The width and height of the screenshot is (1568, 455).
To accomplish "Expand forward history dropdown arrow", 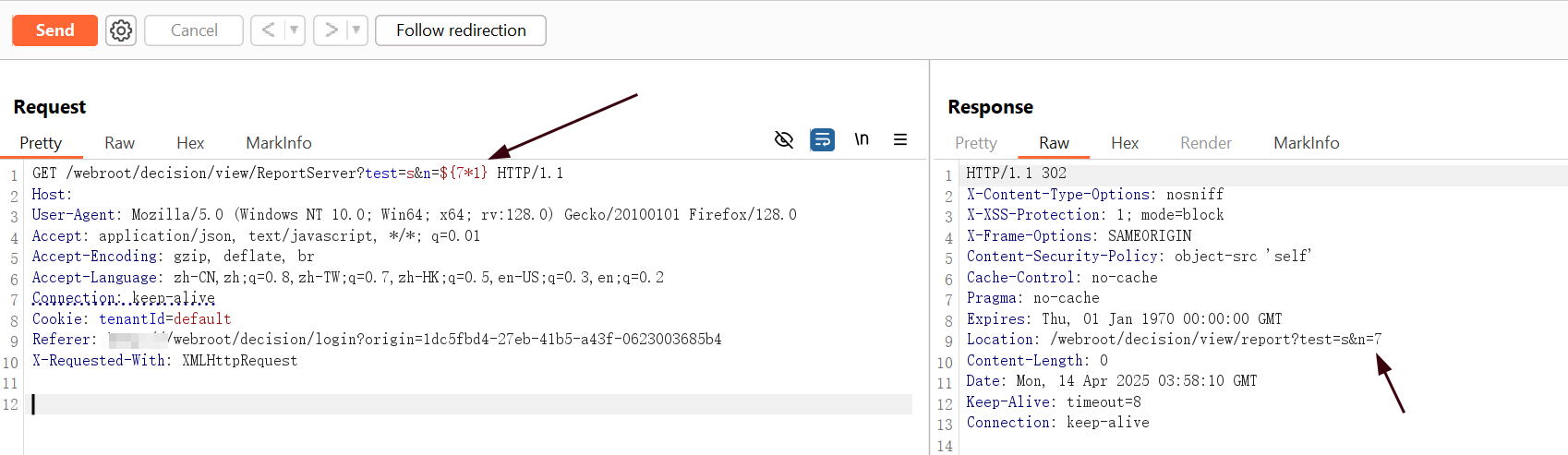I will (357, 30).
